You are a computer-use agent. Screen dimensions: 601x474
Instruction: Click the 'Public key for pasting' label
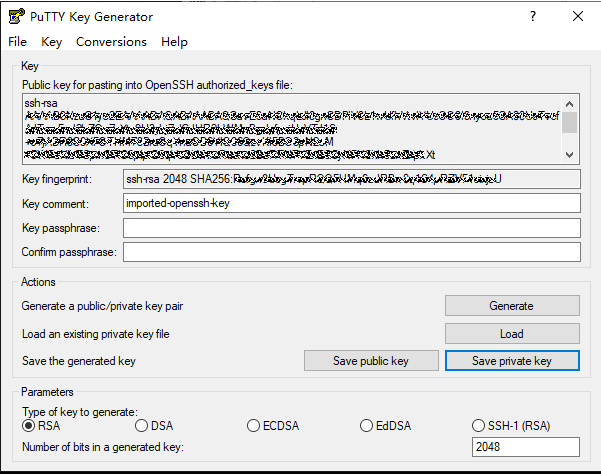tap(157, 85)
